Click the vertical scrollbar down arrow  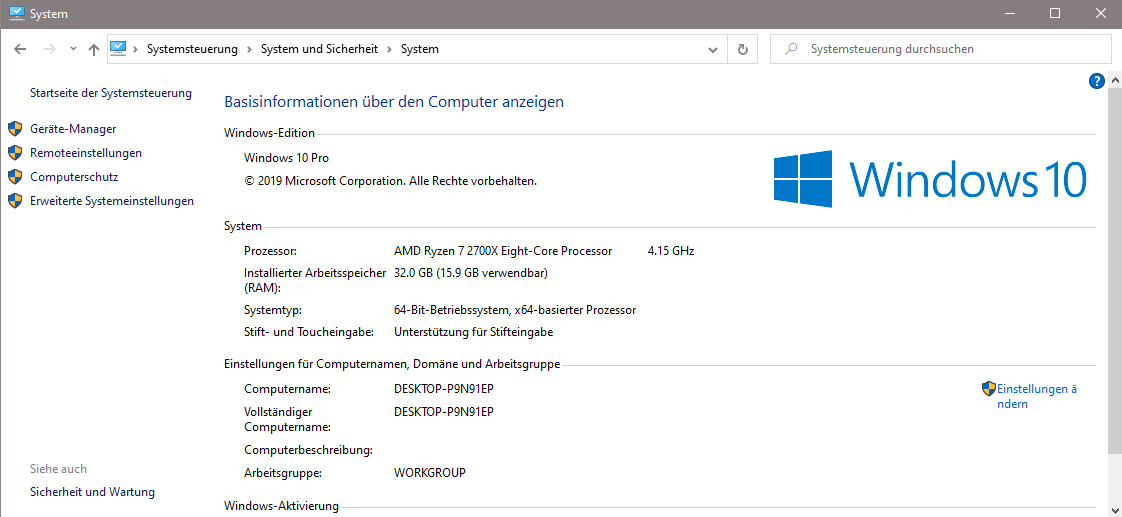[x=1114, y=508]
